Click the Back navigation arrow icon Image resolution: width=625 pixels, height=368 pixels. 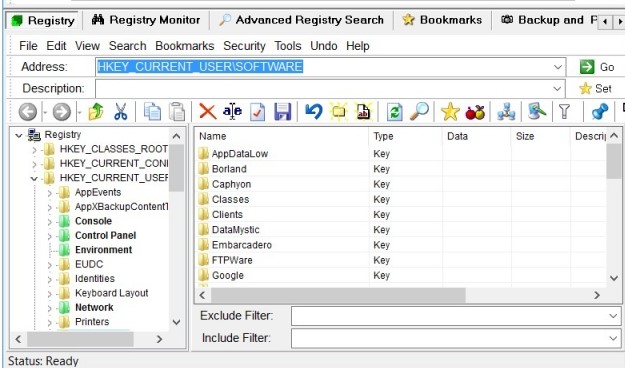coord(28,112)
